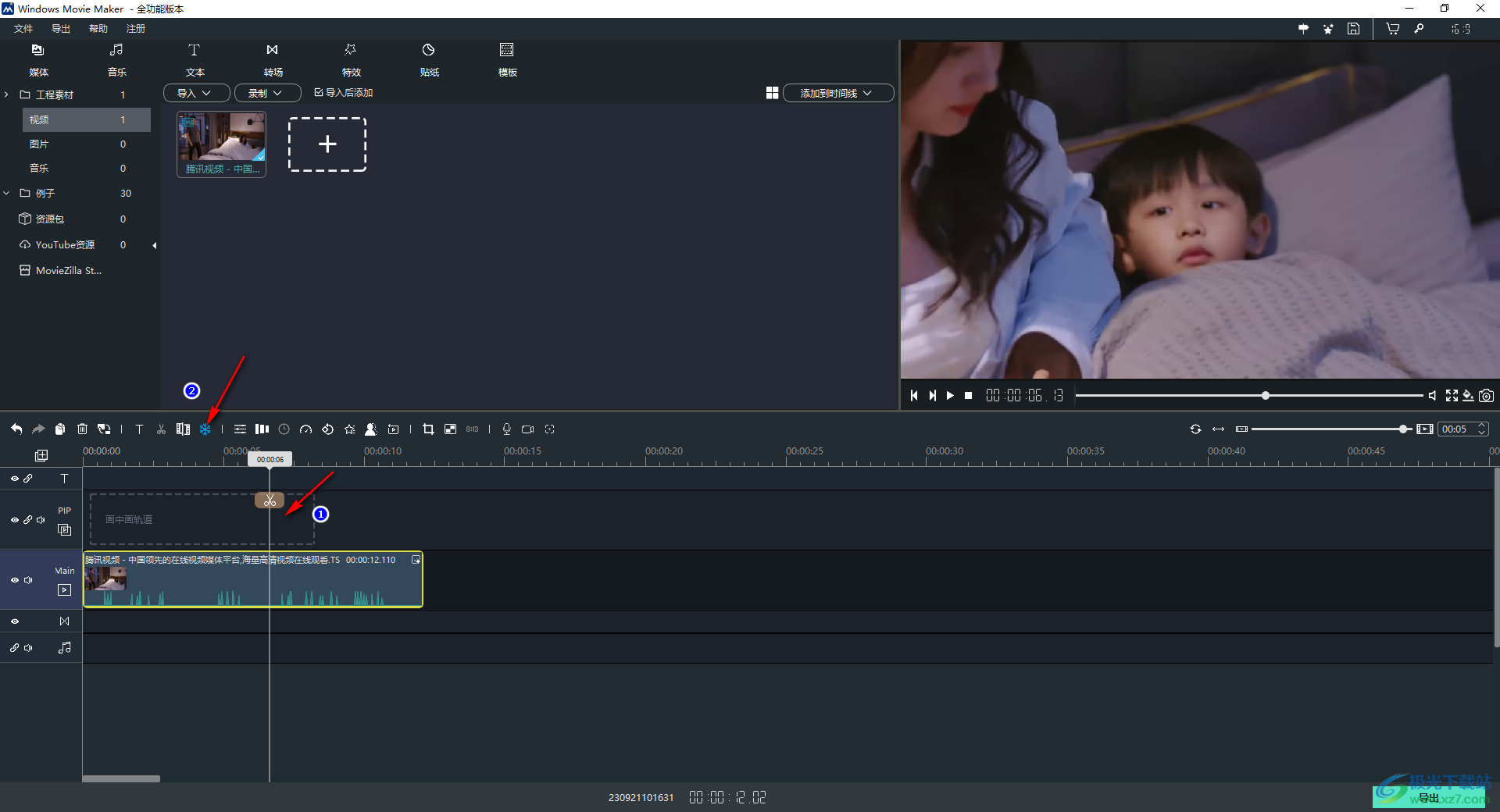The width and height of the screenshot is (1500, 812).
Task: Open the voice-over microphone recorder
Action: (x=506, y=429)
